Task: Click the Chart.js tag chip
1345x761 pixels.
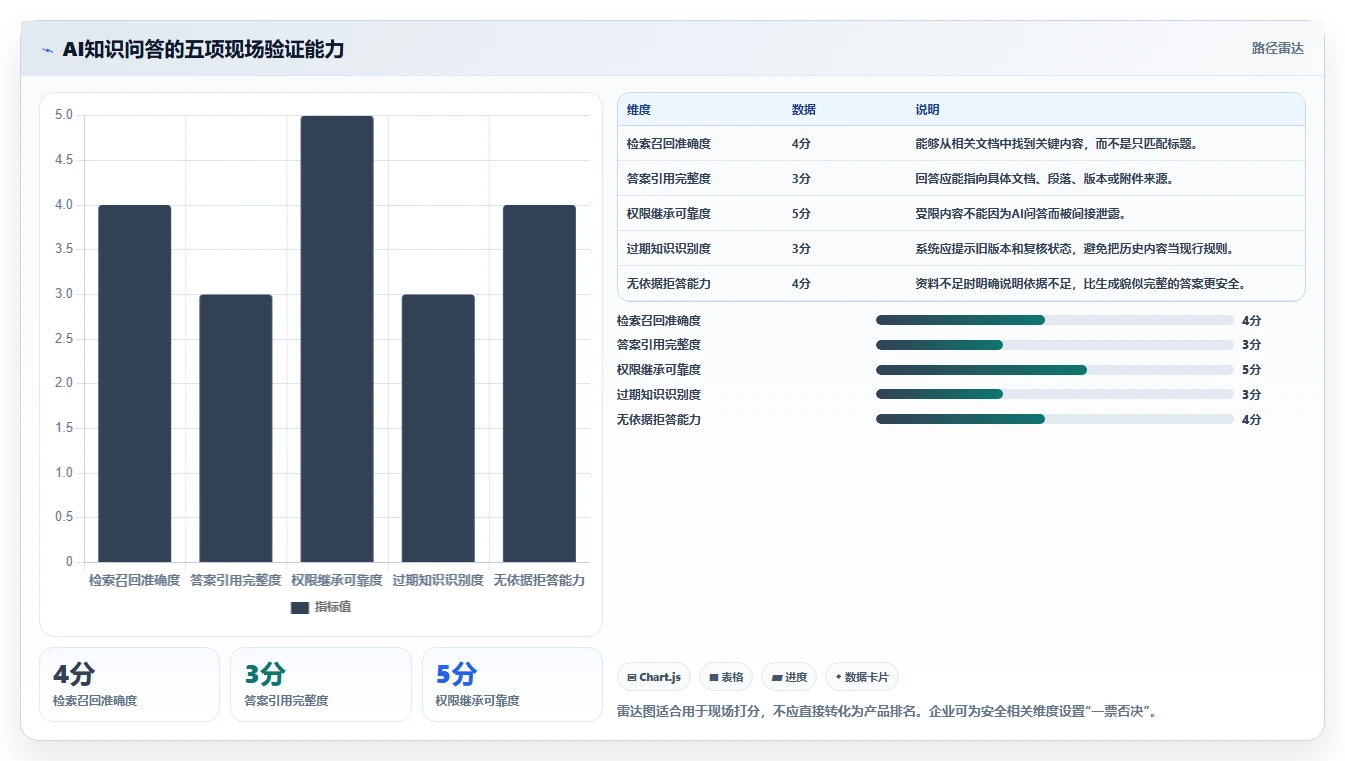Action: [654, 677]
